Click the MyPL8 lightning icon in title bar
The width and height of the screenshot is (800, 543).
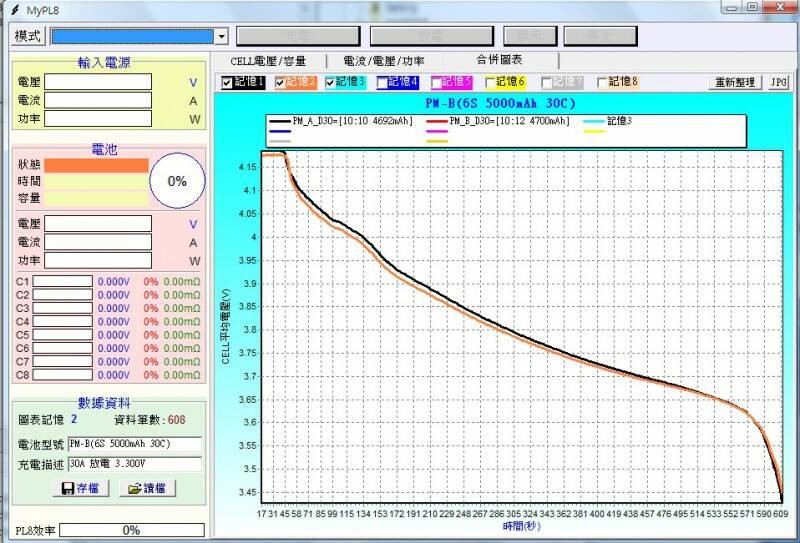point(10,9)
